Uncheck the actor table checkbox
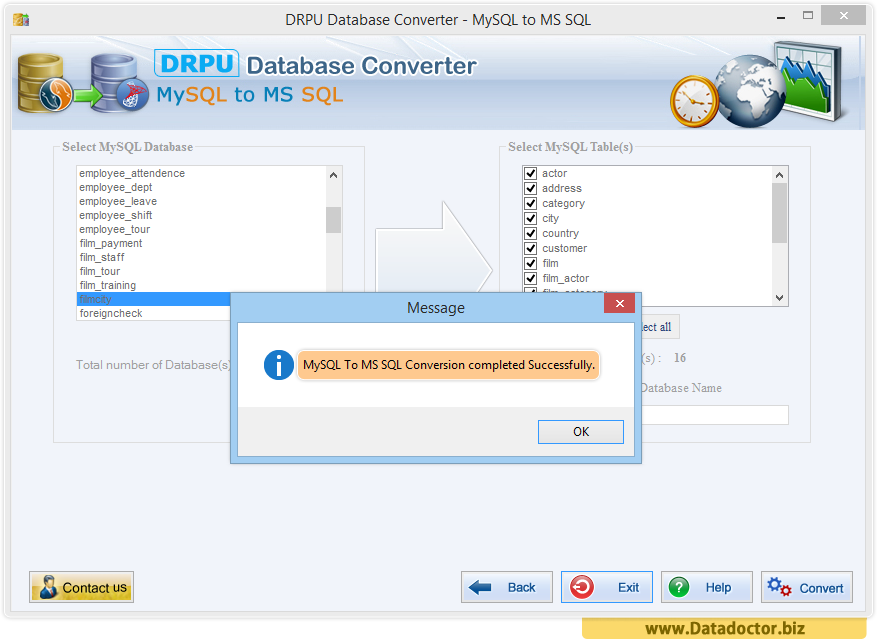 point(531,173)
